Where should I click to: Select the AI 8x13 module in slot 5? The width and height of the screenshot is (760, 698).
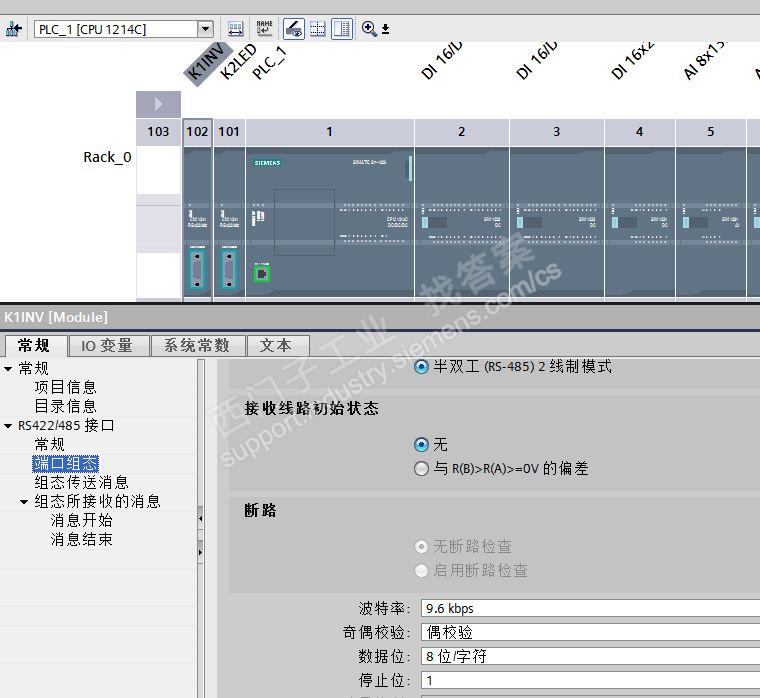[711, 223]
